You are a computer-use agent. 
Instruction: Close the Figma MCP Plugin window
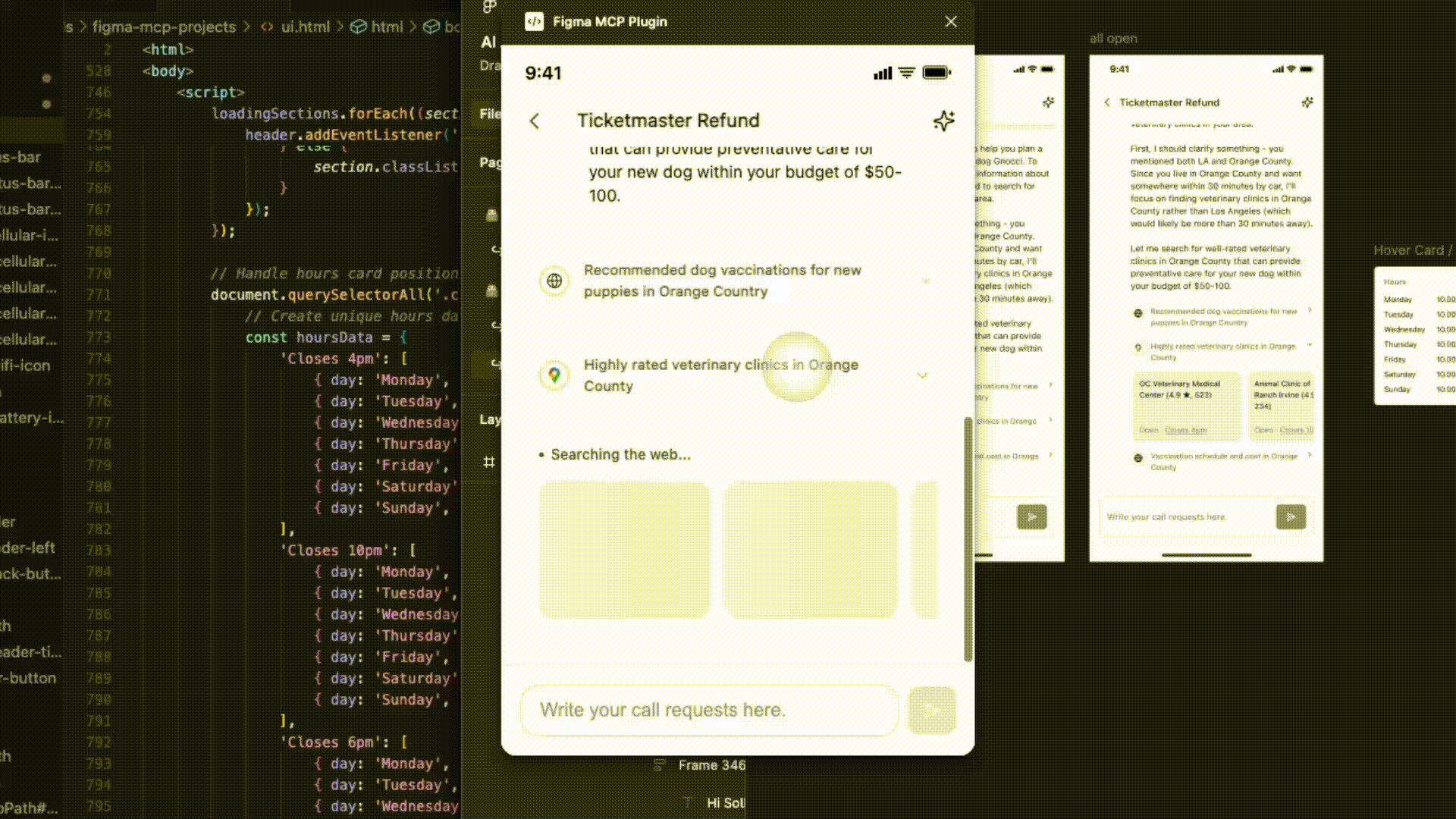tap(951, 21)
